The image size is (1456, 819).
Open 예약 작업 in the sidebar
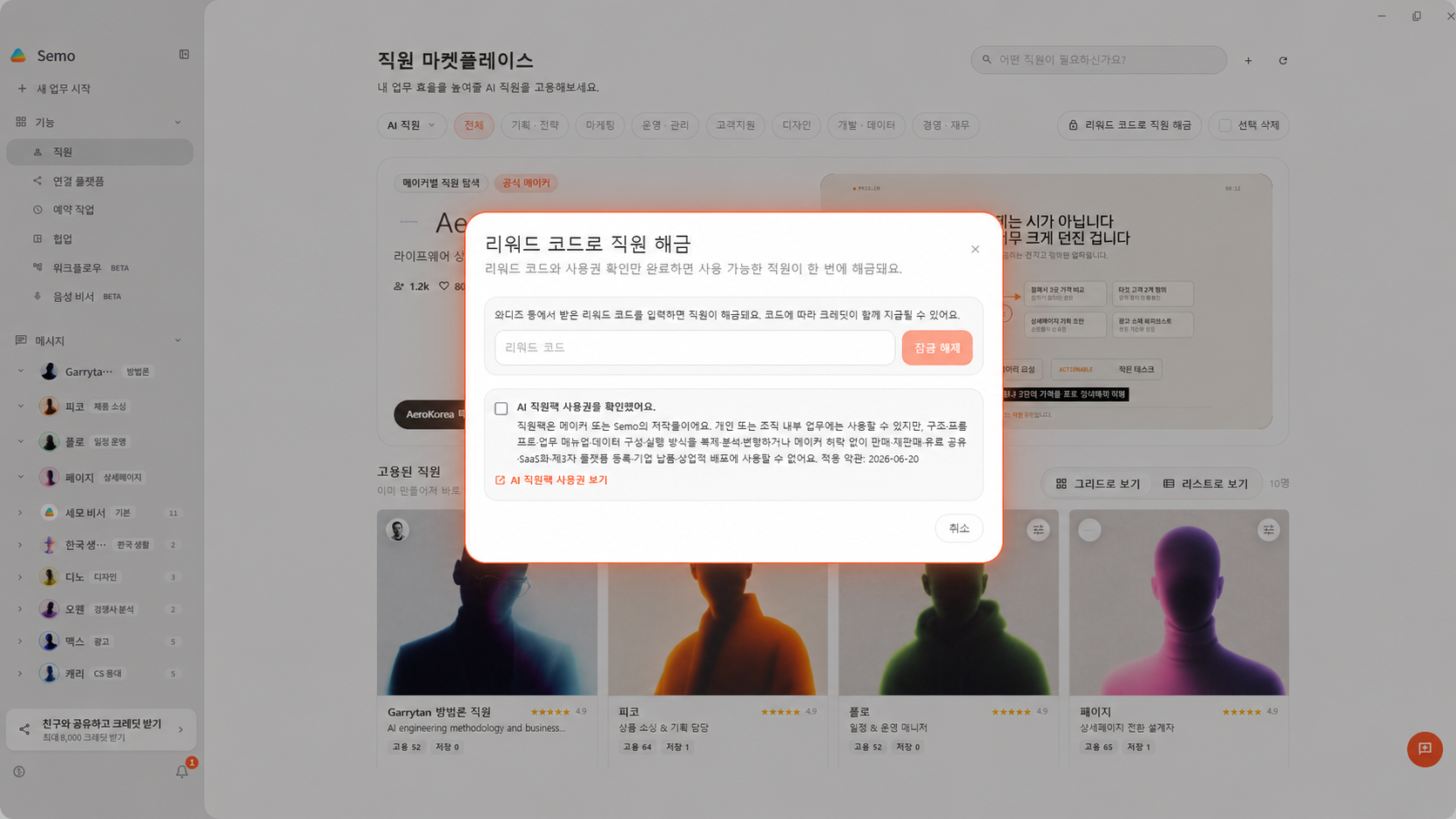coord(99,210)
